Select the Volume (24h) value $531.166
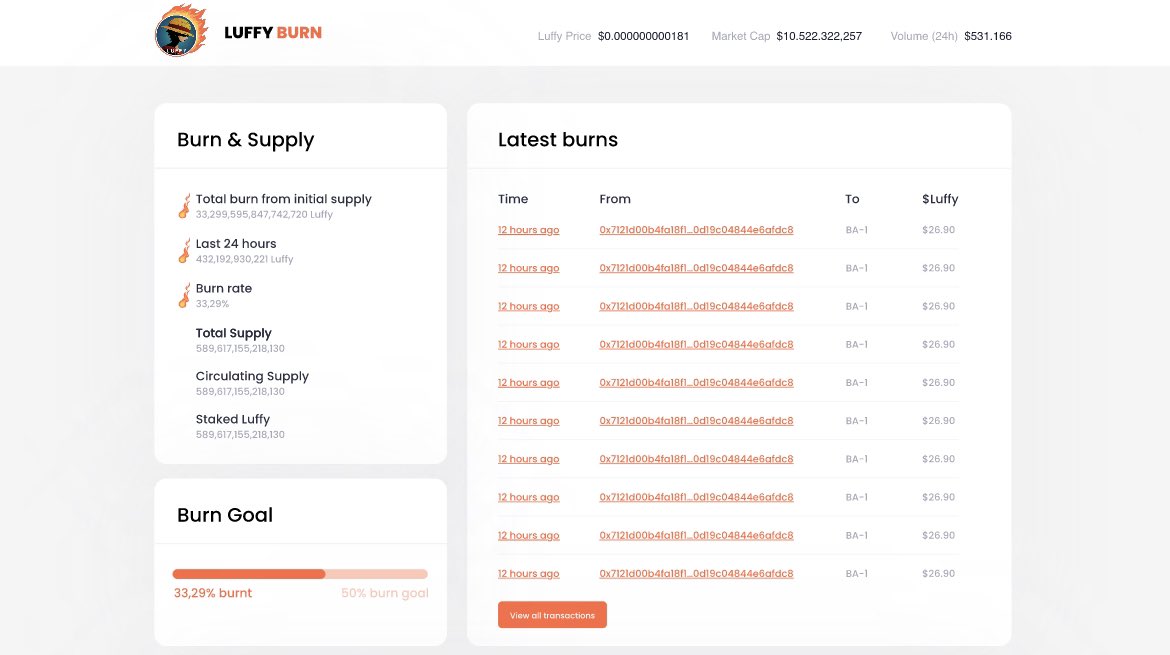This screenshot has width=1170, height=655. pos(988,36)
